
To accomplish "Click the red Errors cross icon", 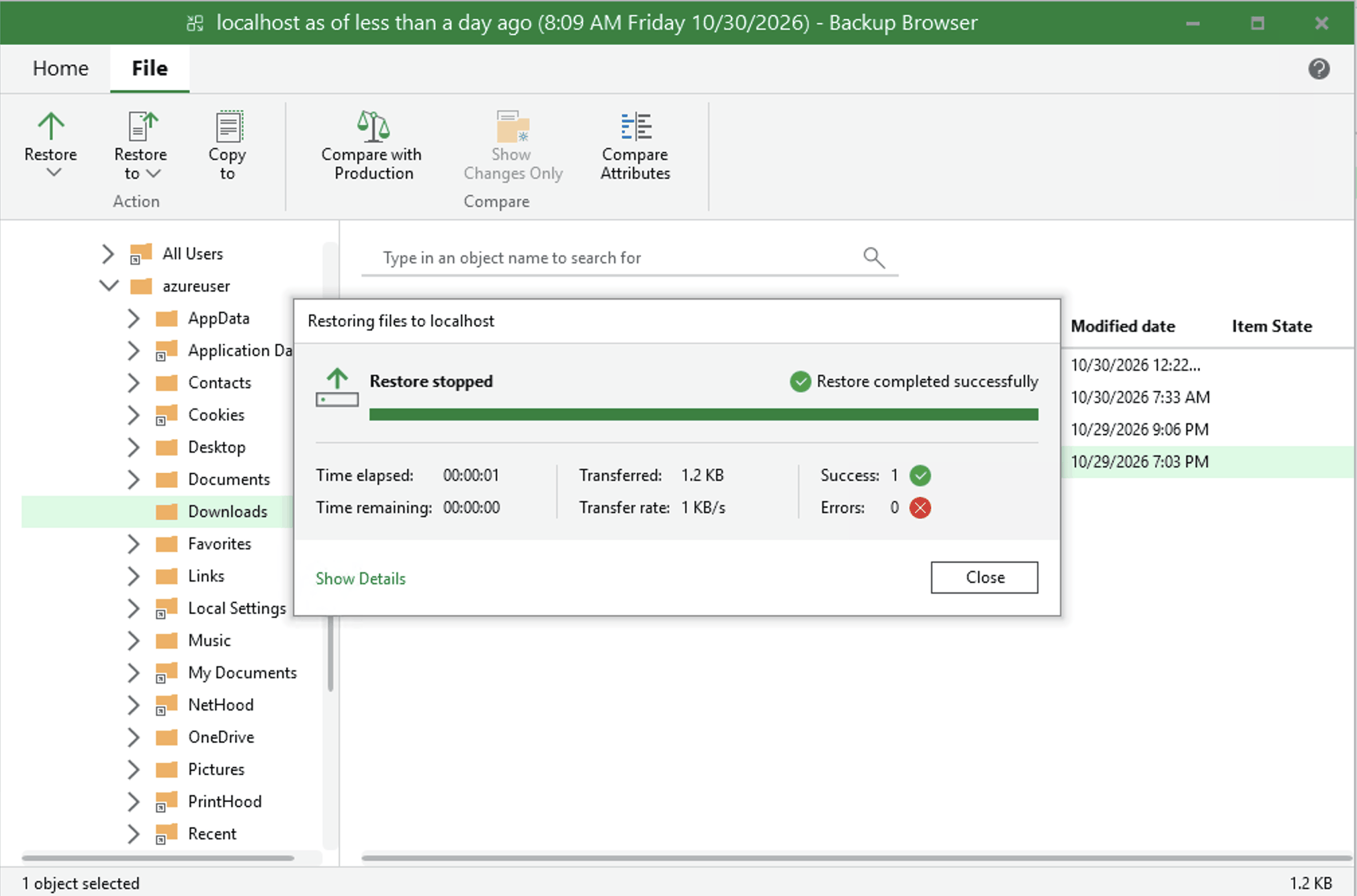I will (920, 508).
